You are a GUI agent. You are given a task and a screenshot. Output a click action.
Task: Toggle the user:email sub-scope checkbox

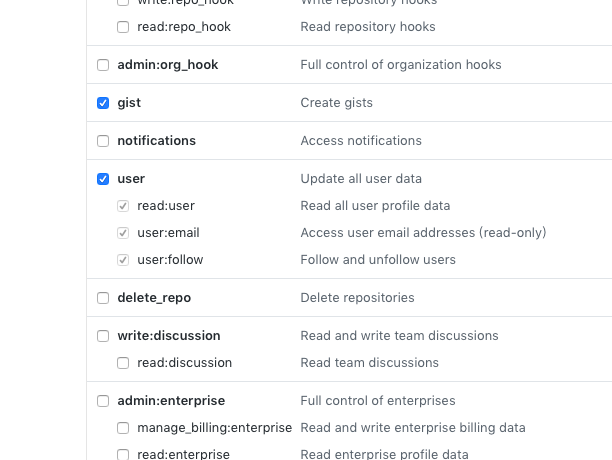pos(123,233)
